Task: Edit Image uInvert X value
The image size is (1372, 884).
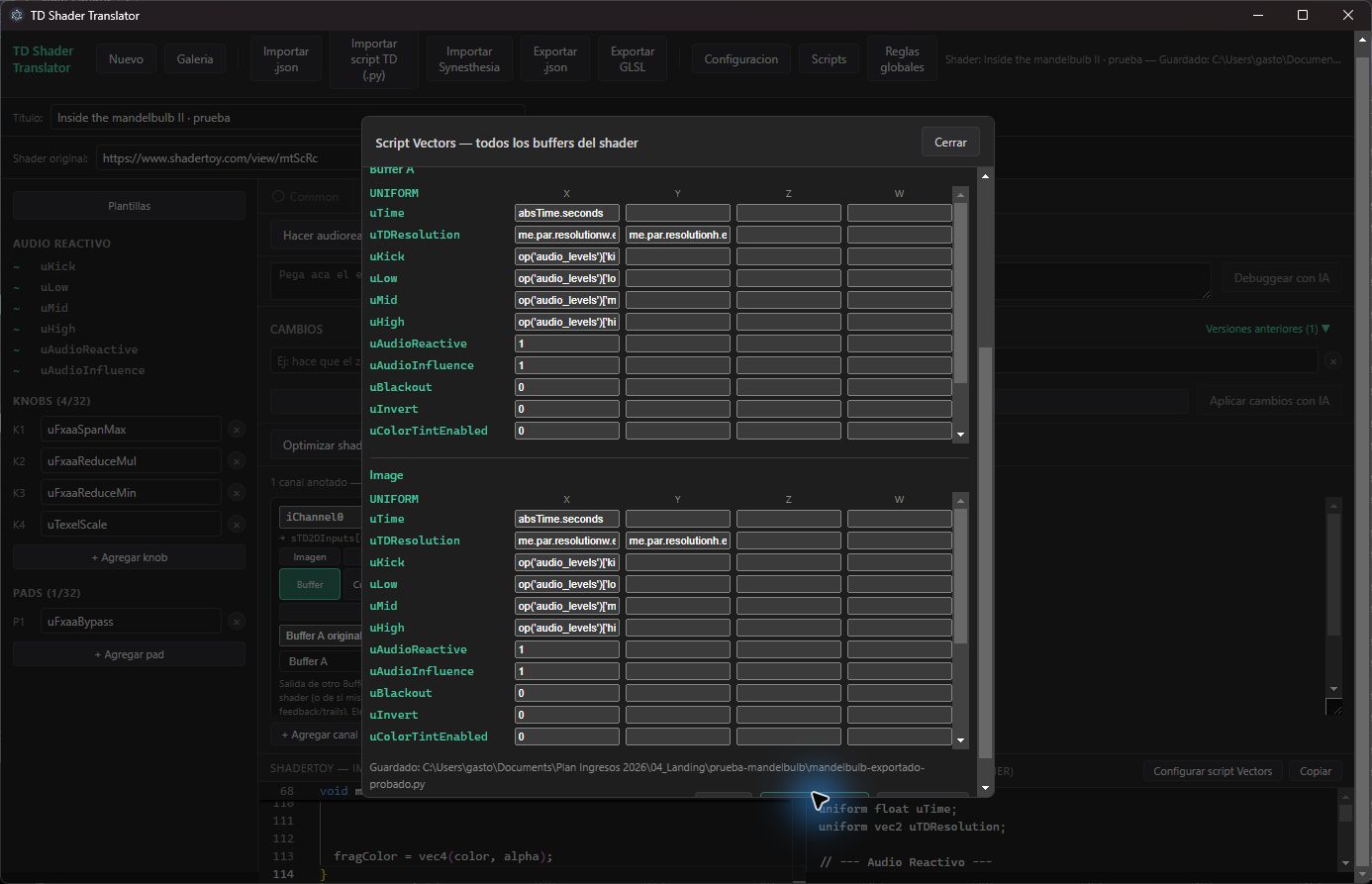Action: tap(567, 715)
